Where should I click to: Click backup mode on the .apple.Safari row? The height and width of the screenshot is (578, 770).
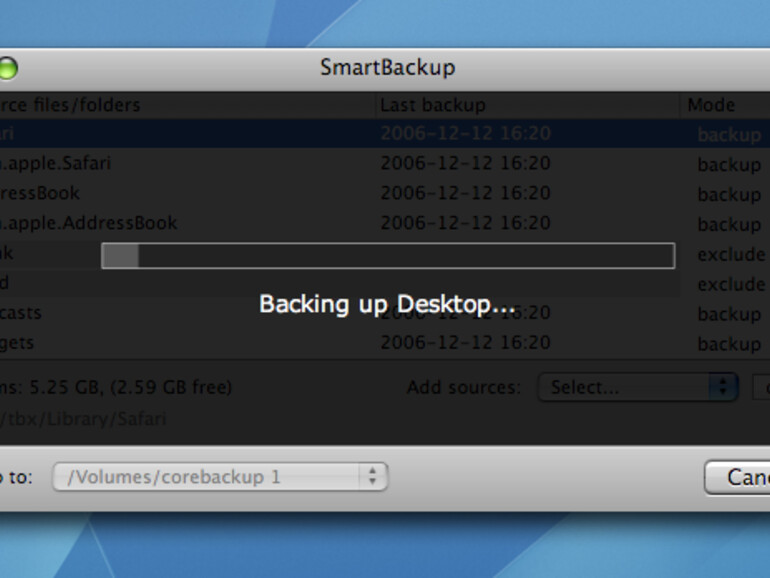click(729, 165)
